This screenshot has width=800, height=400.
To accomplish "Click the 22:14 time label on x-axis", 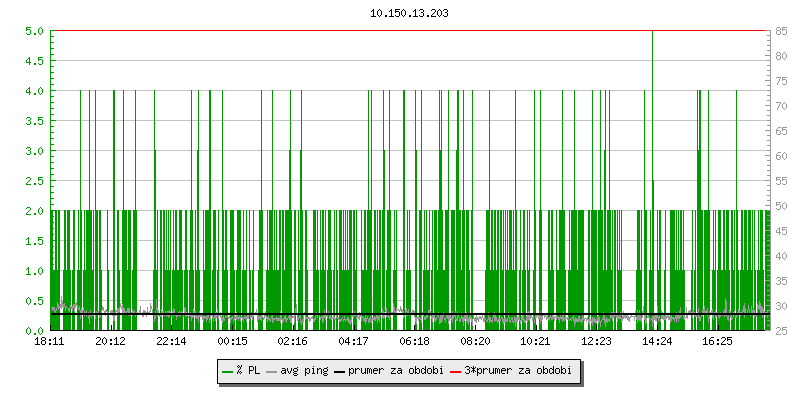I will click(x=171, y=342).
